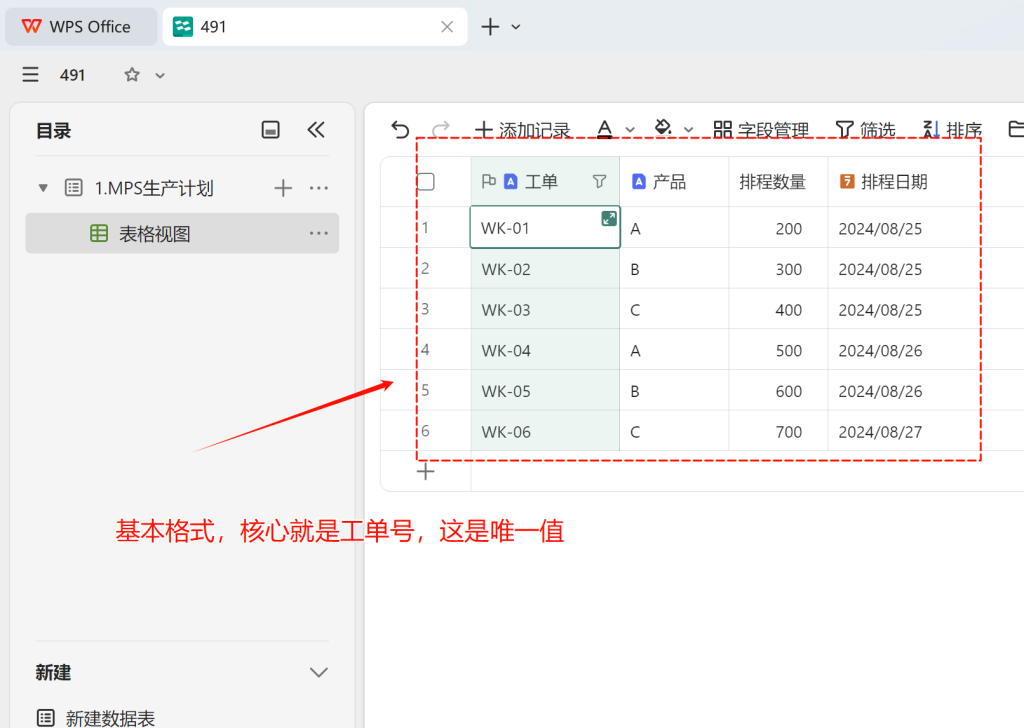The image size is (1024, 728).
Task: Select product cell B in WK-02 row
Action: (x=674, y=269)
